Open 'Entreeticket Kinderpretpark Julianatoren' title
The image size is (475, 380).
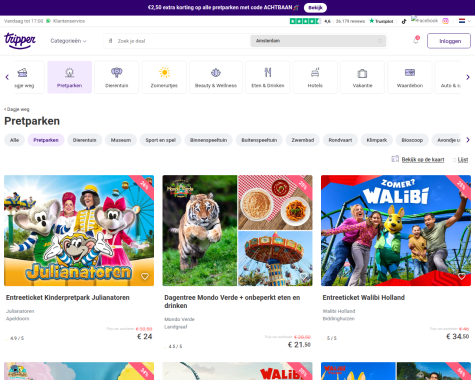pos(68,298)
